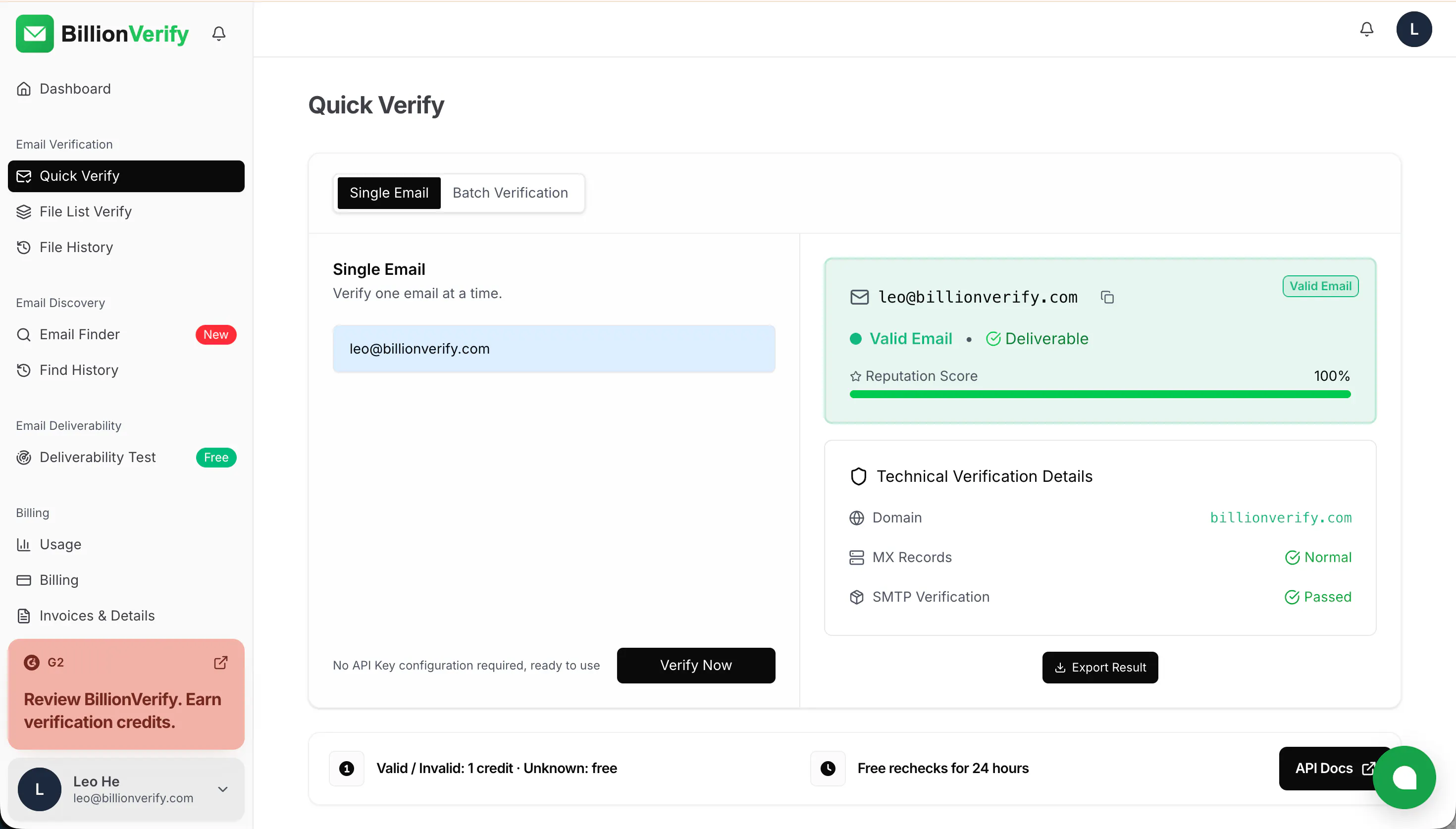
Task: Open Deliverability Test page
Action: pyautogui.click(x=126, y=458)
